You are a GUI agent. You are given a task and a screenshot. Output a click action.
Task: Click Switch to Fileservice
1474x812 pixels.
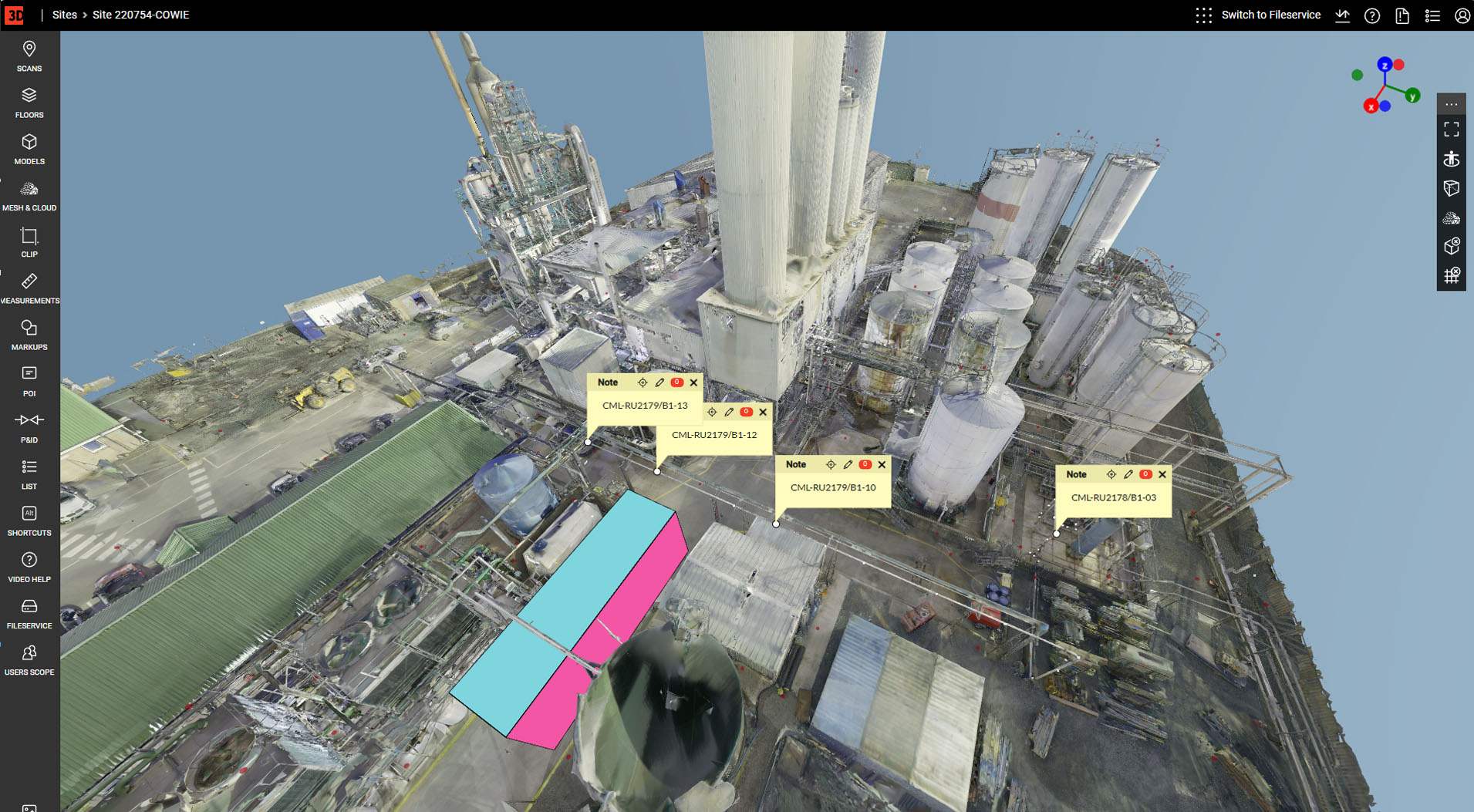pos(1270,15)
